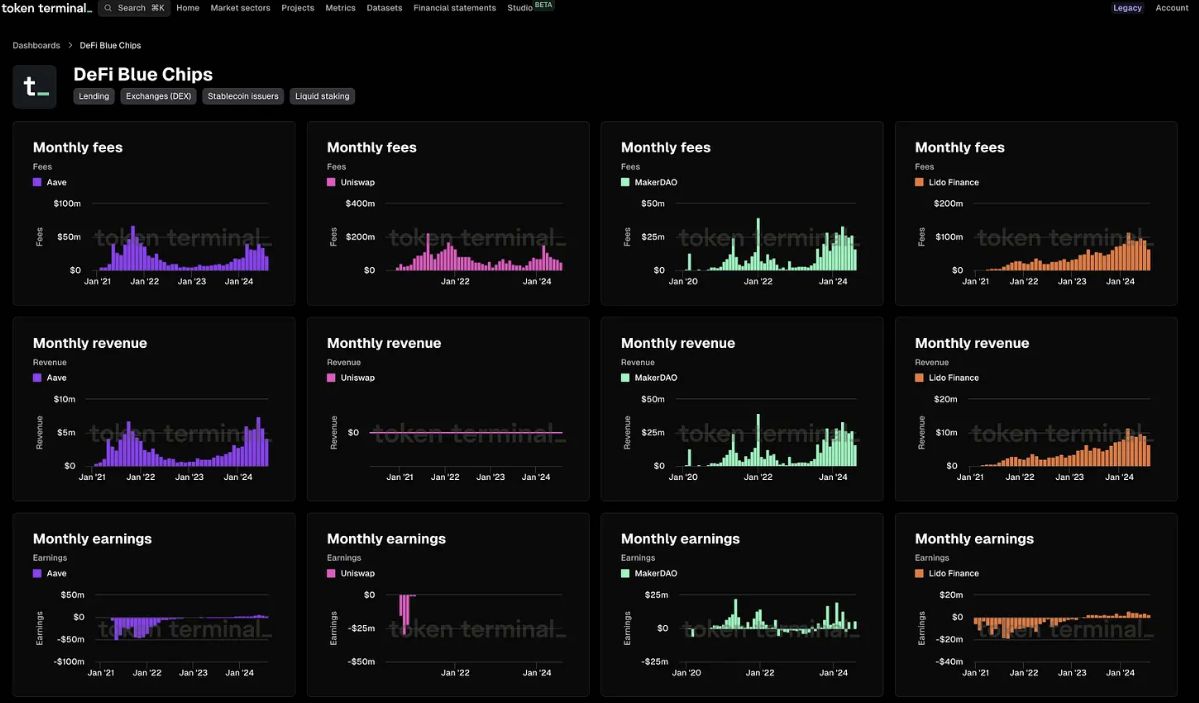Select the Lending tag

click(x=94, y=96)
